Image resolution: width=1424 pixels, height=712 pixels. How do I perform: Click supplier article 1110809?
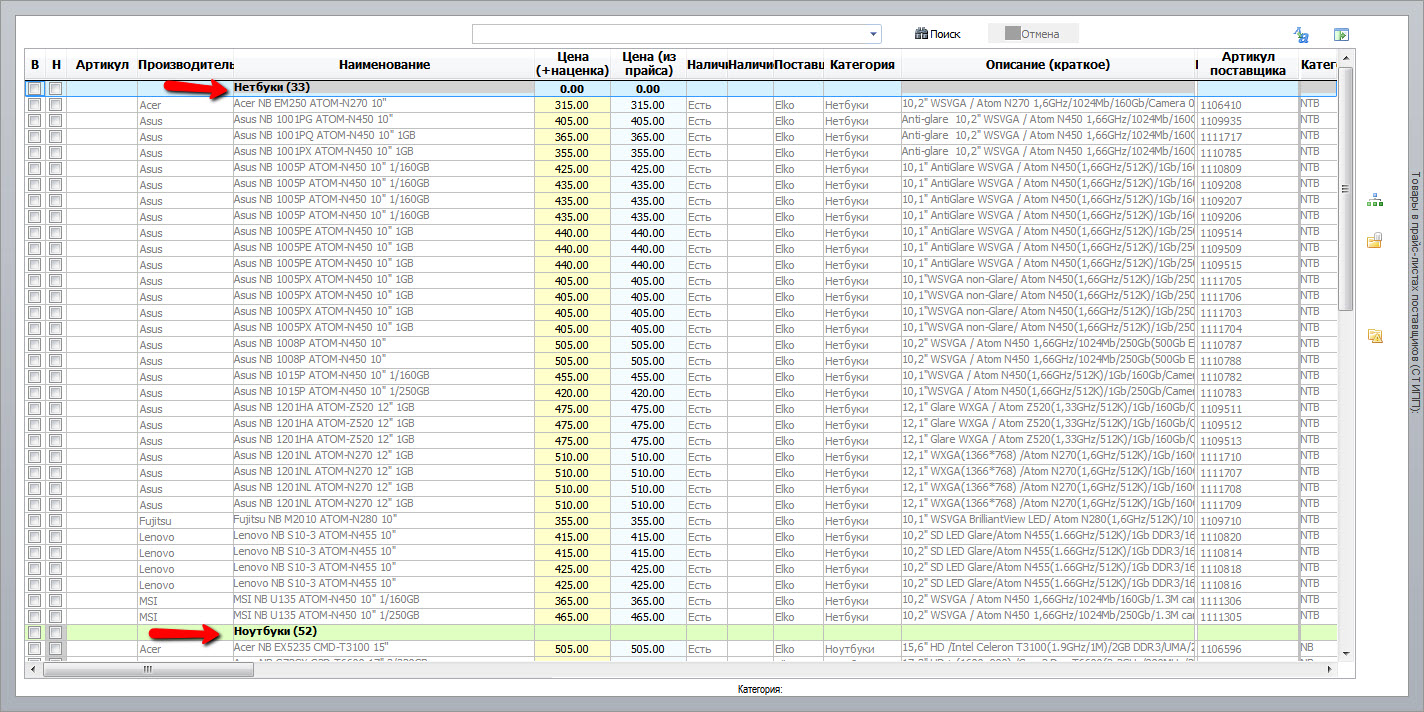pos(1247,169)
